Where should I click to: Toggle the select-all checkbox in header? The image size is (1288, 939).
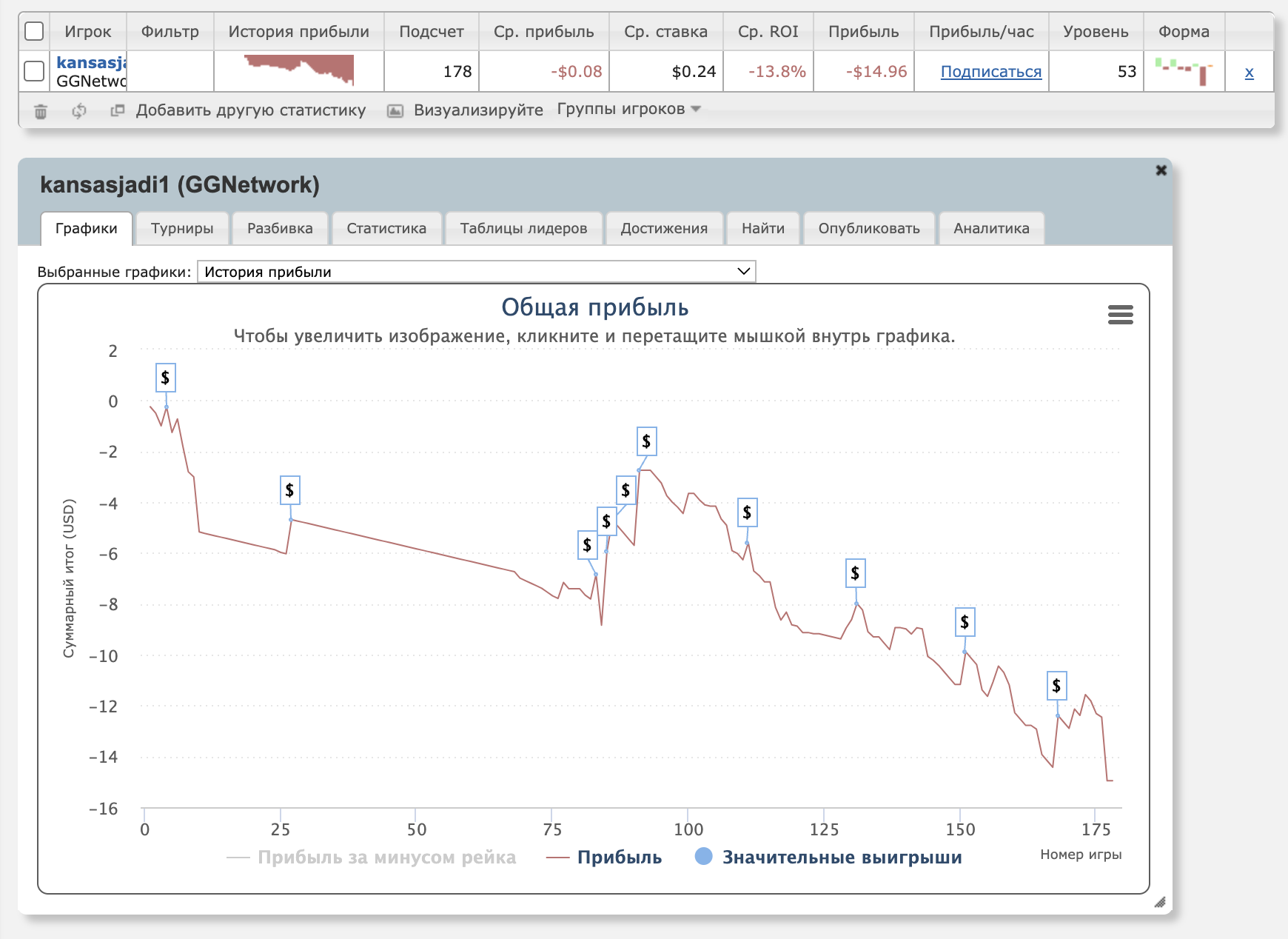(34, 31)
